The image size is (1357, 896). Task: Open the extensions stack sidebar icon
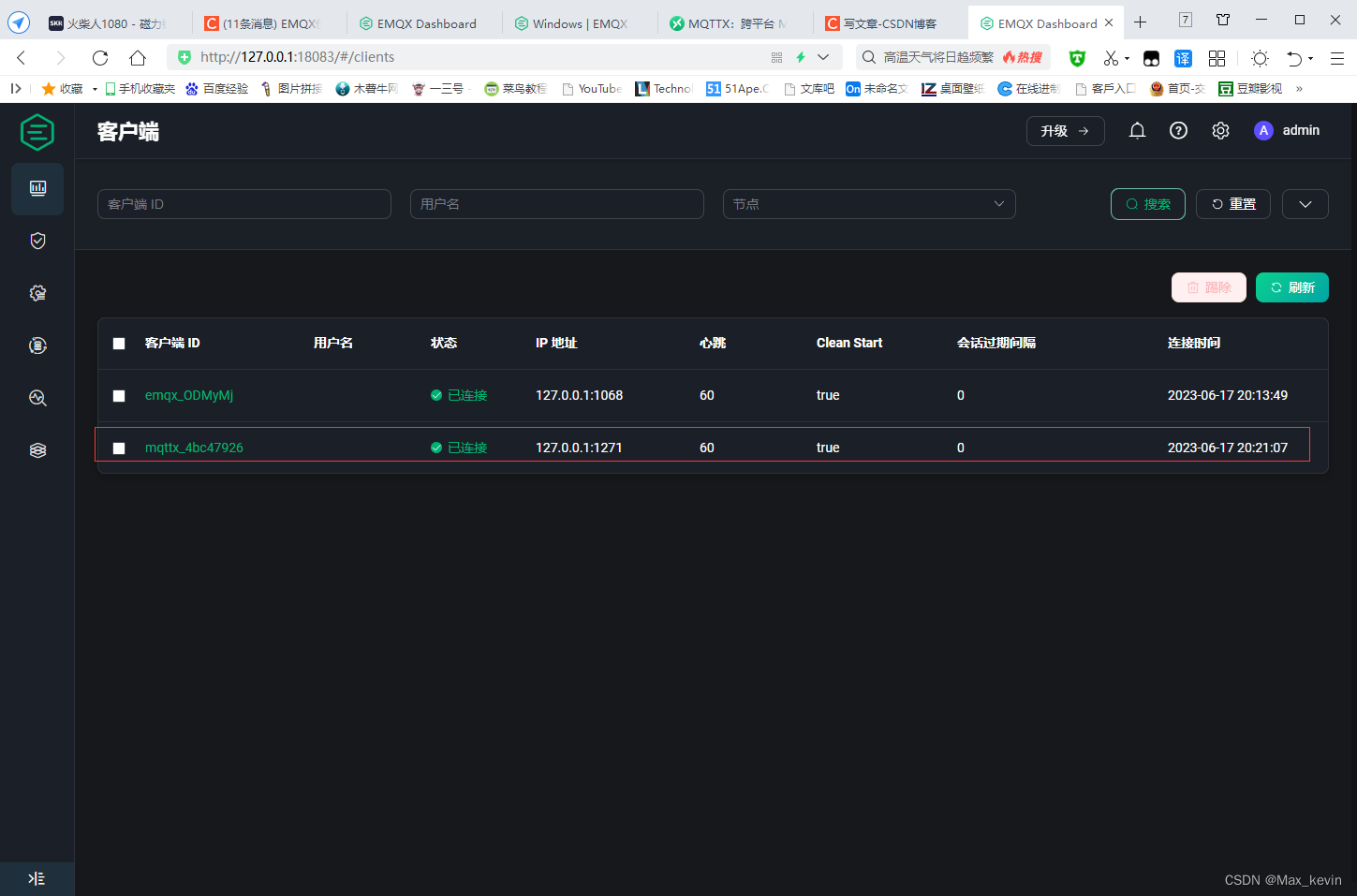(x=37, y=450)
